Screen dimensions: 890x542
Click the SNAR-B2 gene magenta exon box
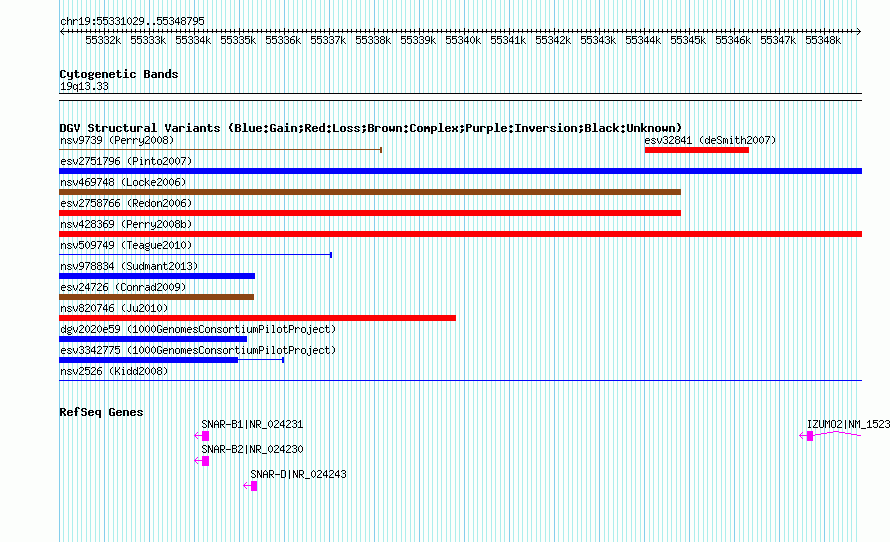coord(205,461)
